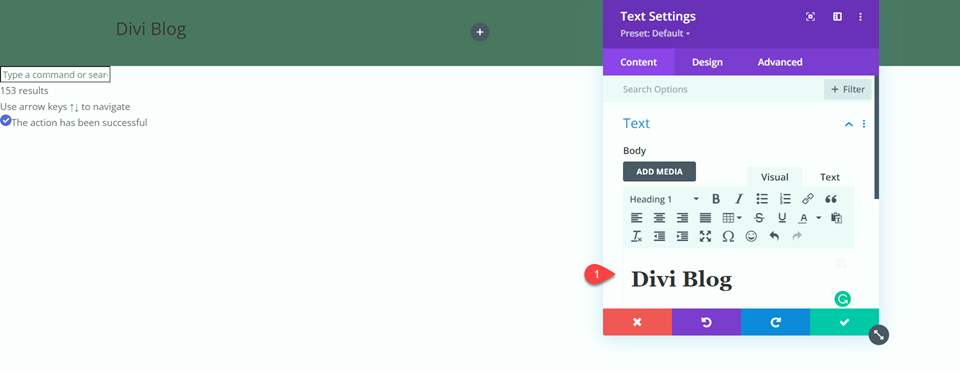Open the text color dropdown arrow

click(819, 218)
